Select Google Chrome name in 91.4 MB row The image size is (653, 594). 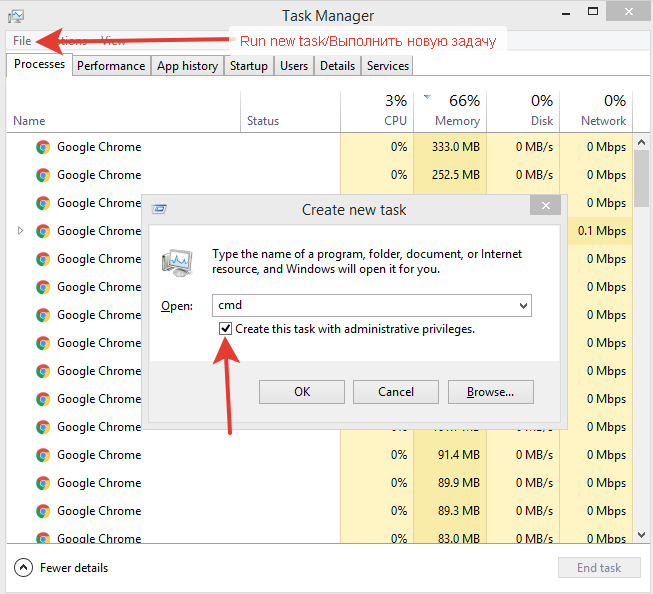[x=99, y=455]
